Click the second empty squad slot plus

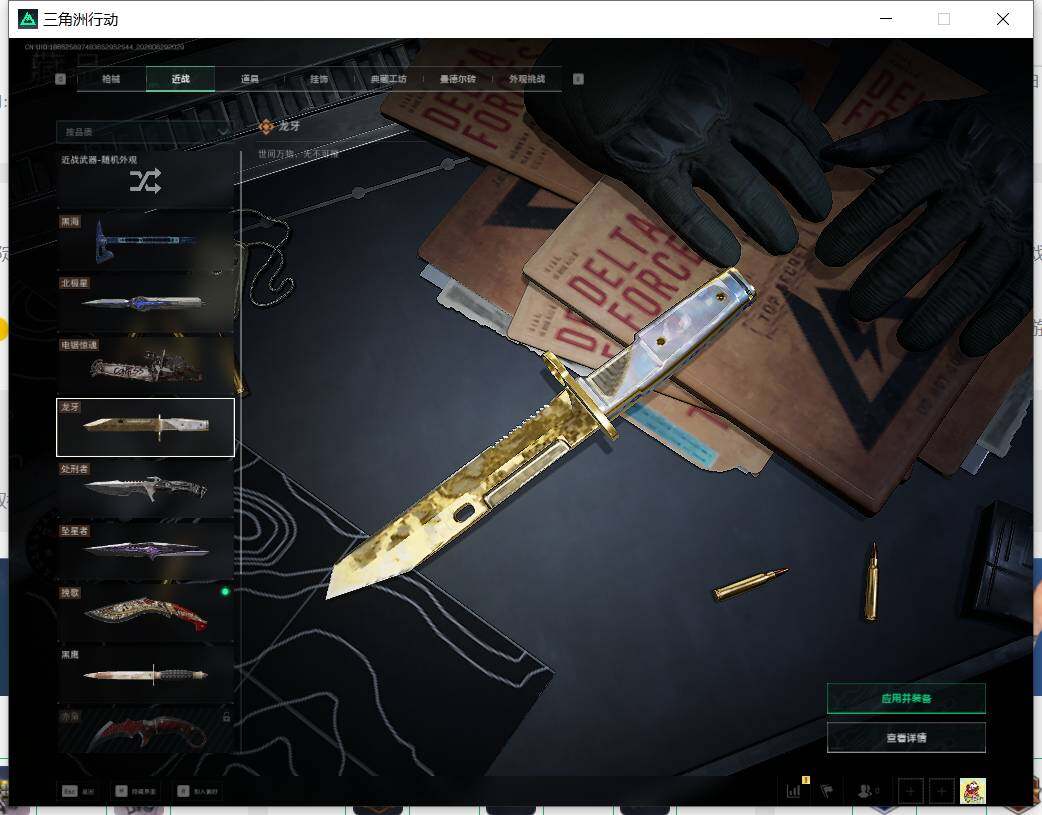point(941,791)
